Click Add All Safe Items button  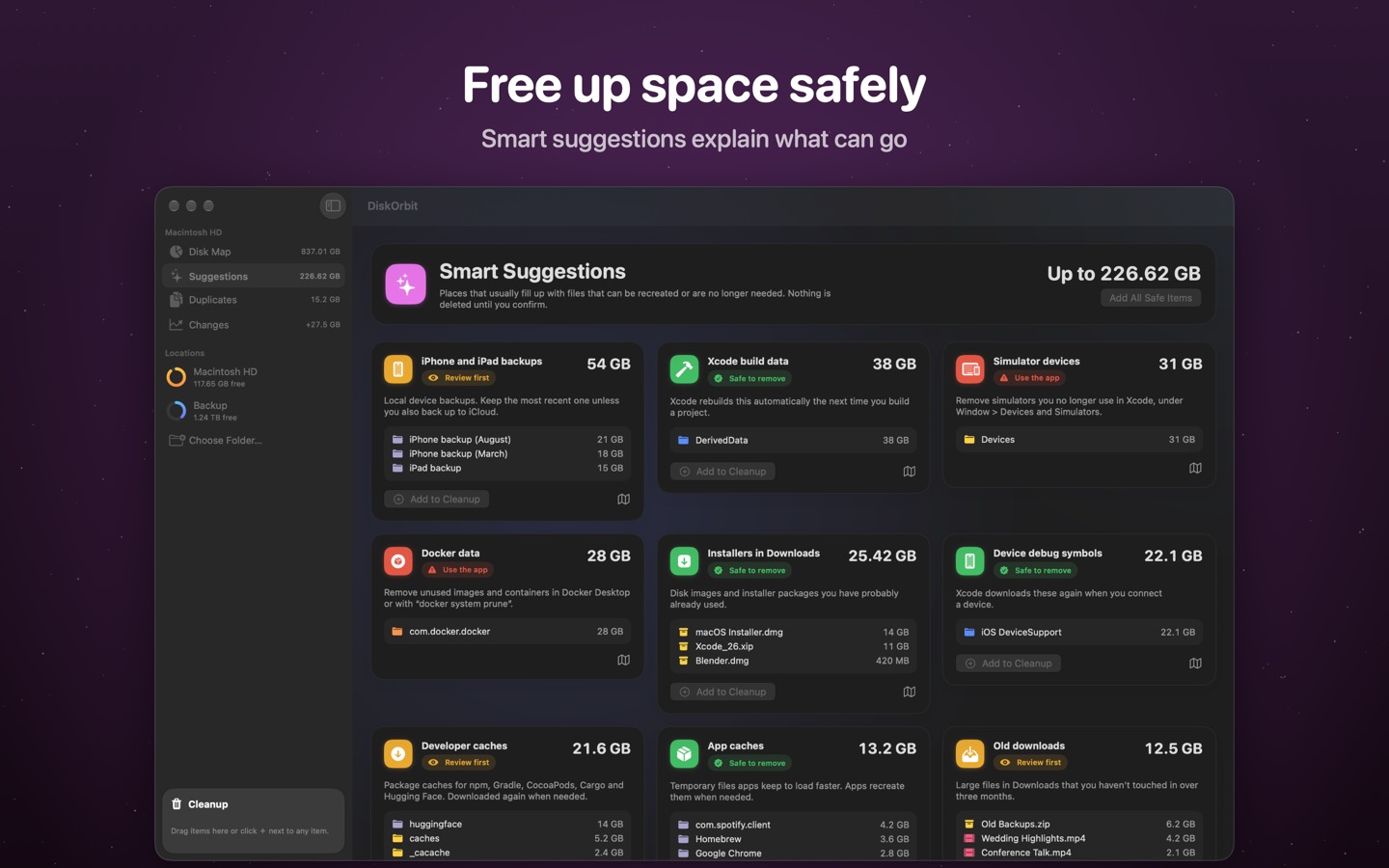point(1151,298)
